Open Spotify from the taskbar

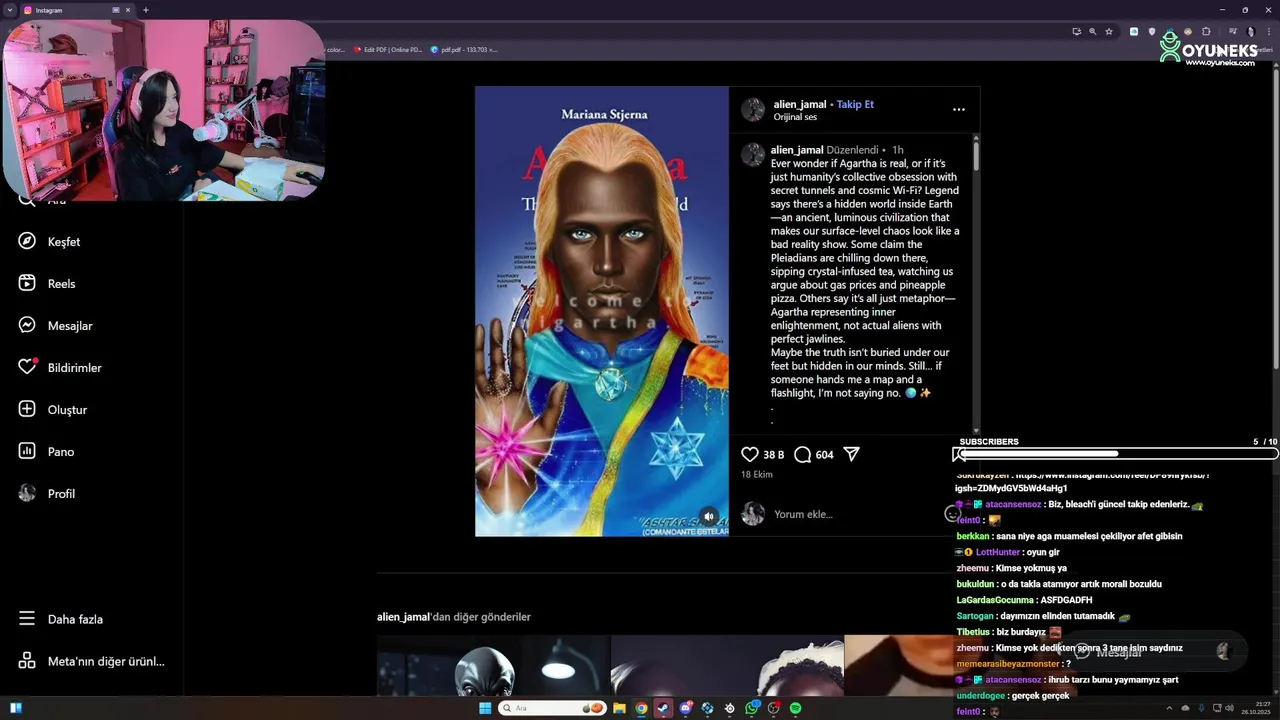click(795, 708)
